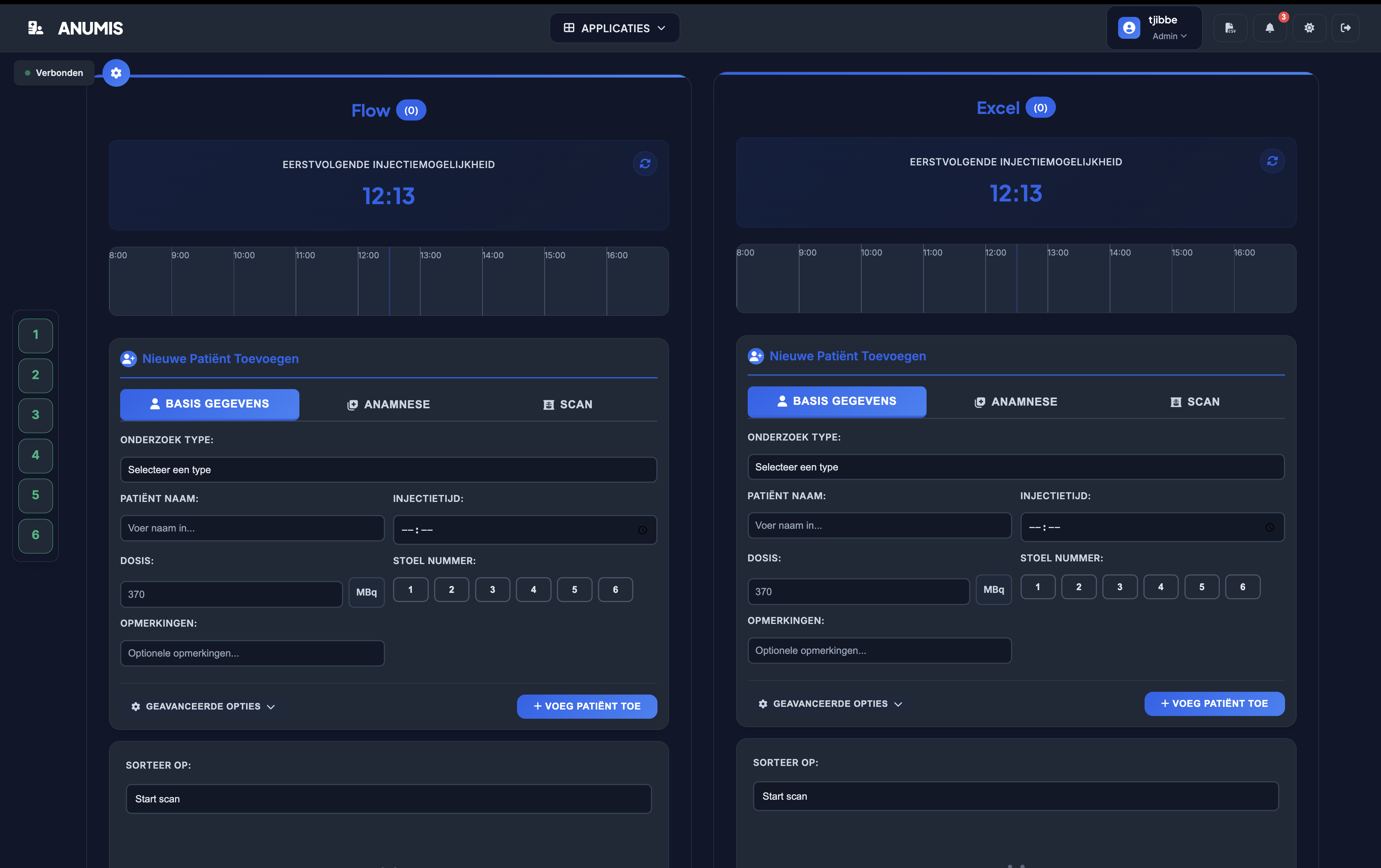Choose Stoel Nummer 5 in Flow form
1381x868 pixels.
[575, 589]
